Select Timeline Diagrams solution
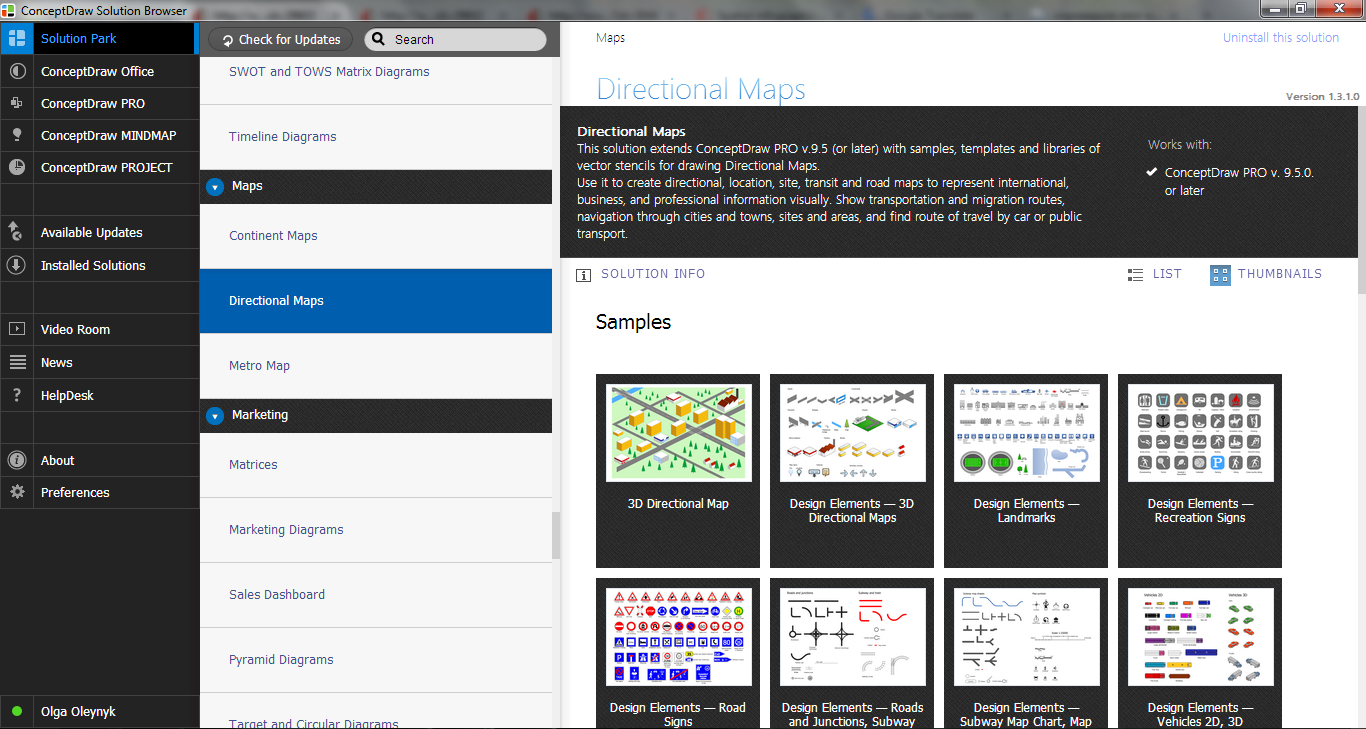Image resolution: width=1366 pixels, height=729 pixels. (376, 137)
